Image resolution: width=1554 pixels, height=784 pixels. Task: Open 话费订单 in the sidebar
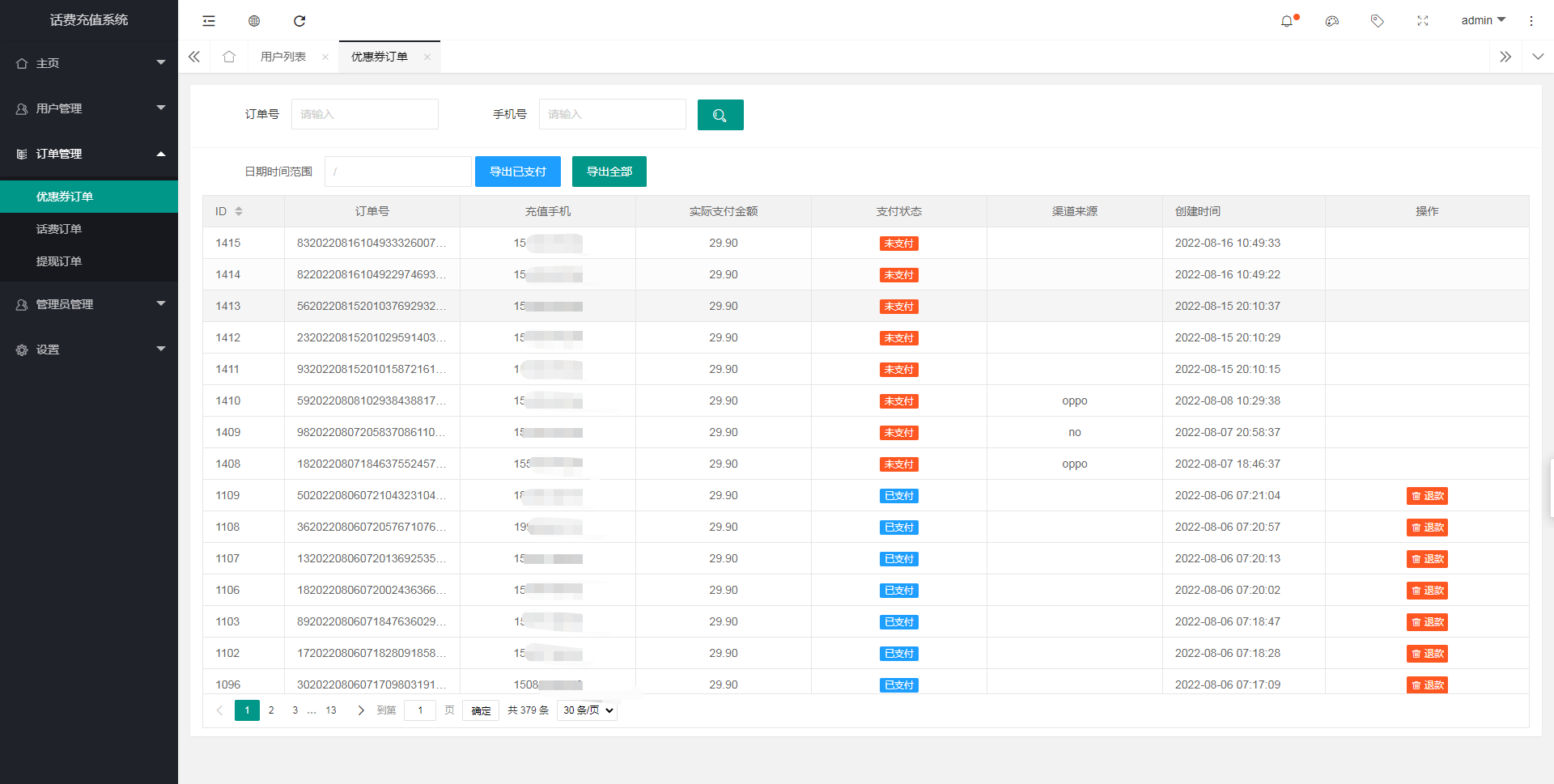click(x=89, y=229)
